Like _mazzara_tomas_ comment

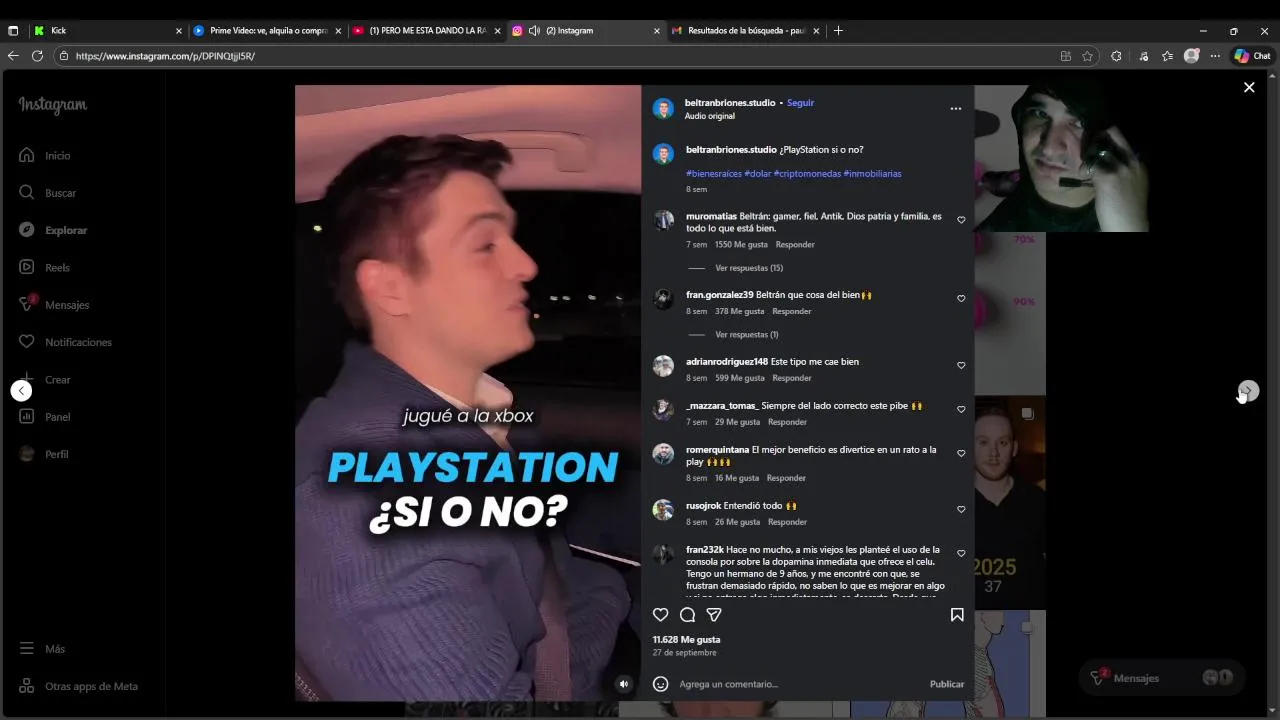click(x=961, y=409)
